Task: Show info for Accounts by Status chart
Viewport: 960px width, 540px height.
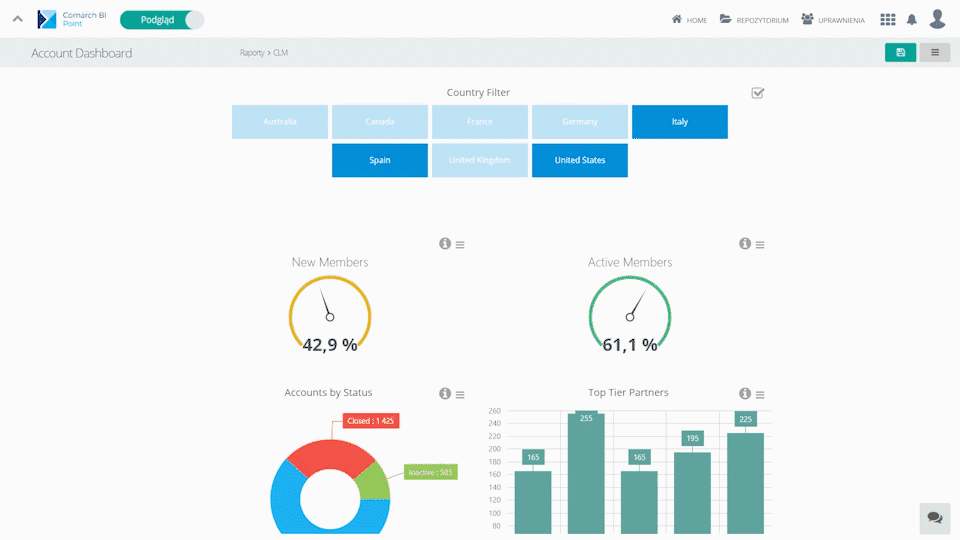Action: (x=445, y=394)
